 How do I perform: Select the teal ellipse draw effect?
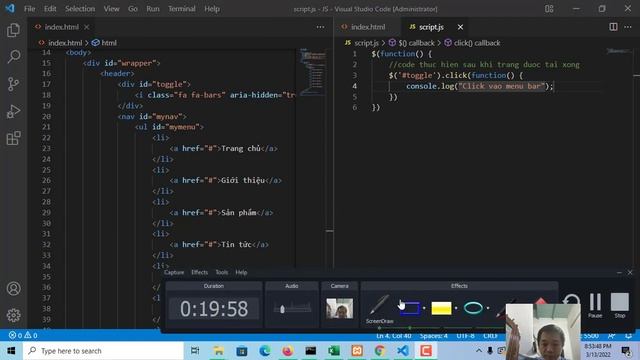[x=473, y=308]
